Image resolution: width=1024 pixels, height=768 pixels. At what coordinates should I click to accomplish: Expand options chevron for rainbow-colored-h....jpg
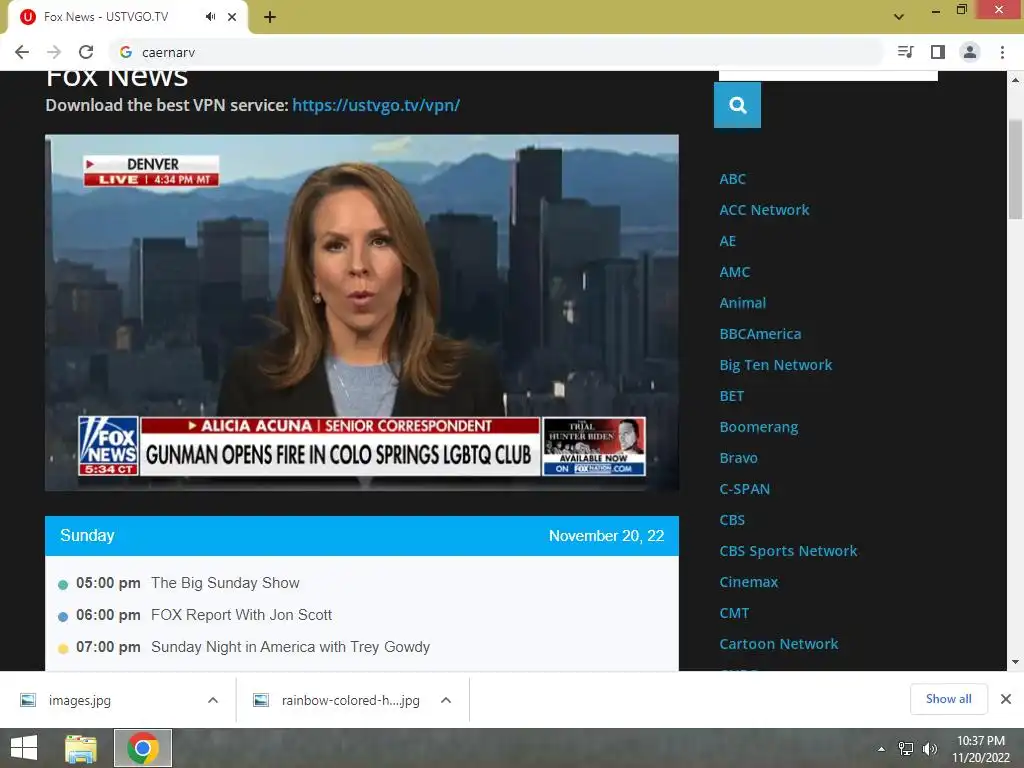click(446, 700)
